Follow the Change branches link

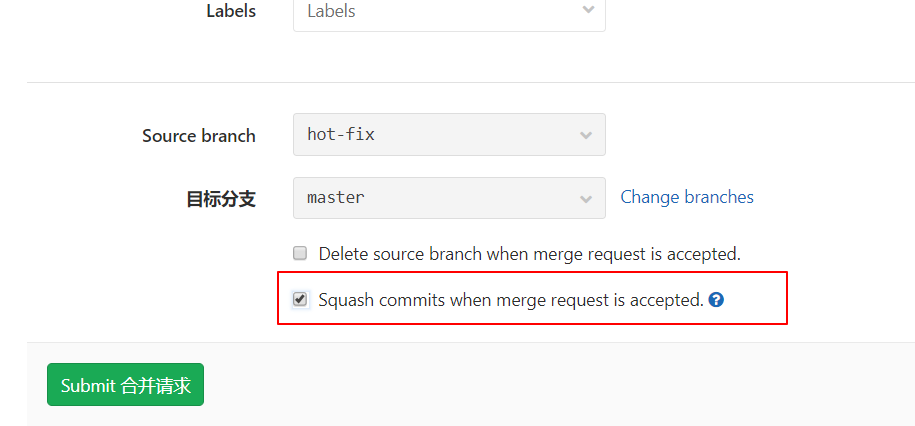(x=687, y=197)
